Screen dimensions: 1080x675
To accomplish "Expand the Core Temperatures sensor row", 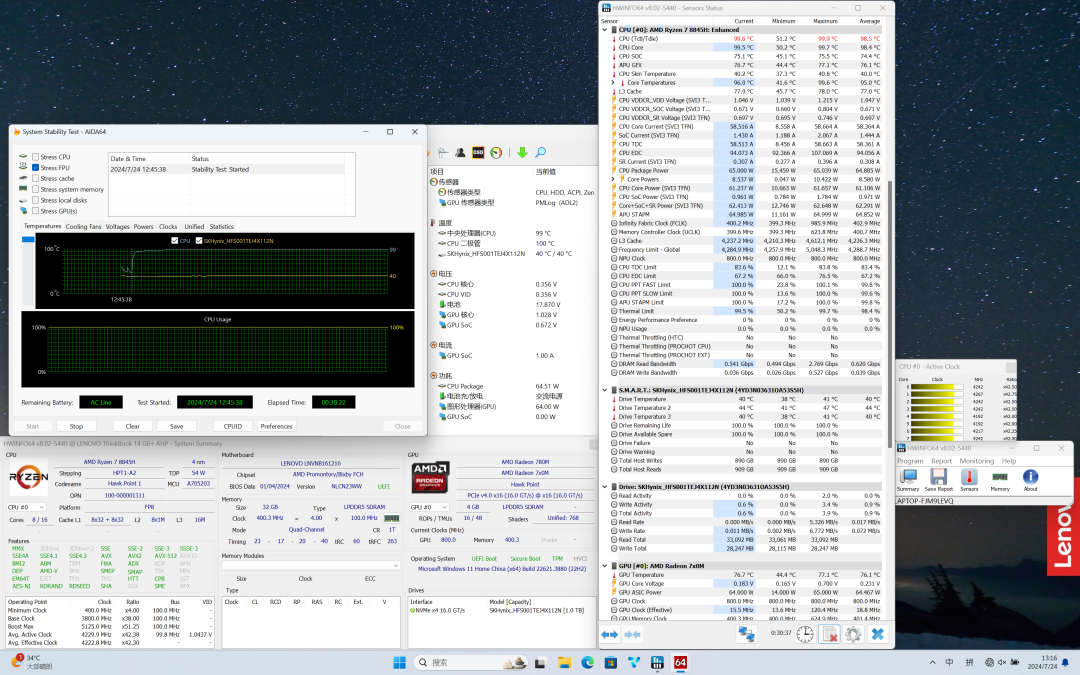I will (x=613, y=82).
